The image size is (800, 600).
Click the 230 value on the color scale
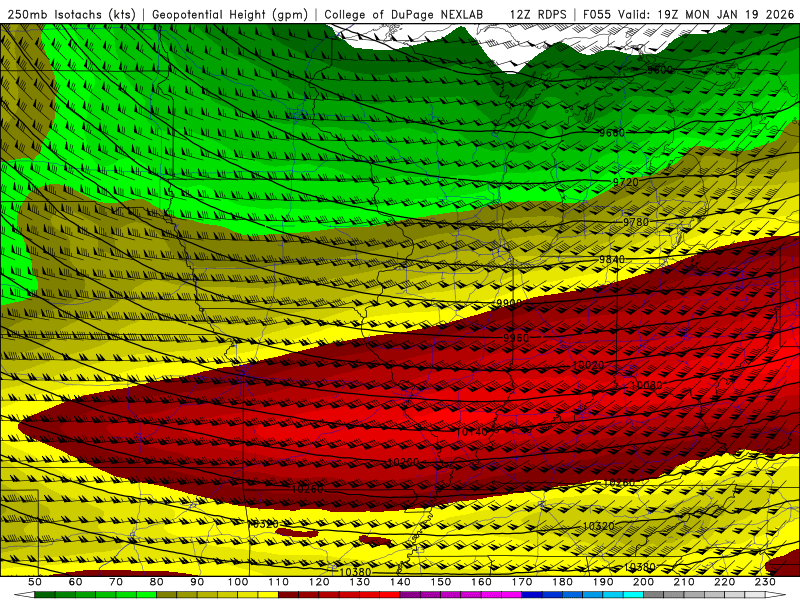pos(765,582)
